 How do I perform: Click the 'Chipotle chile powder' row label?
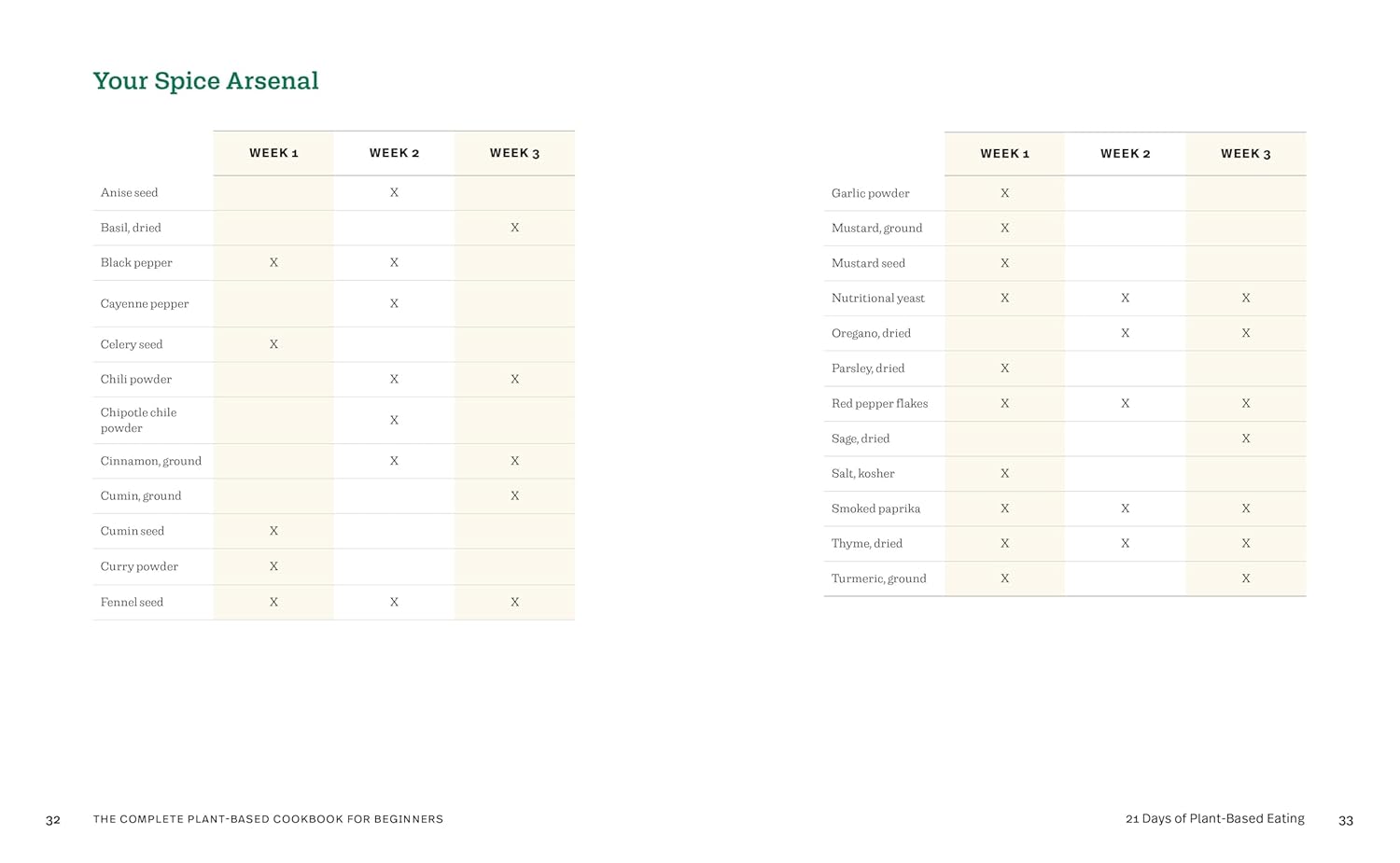point(138,420)
